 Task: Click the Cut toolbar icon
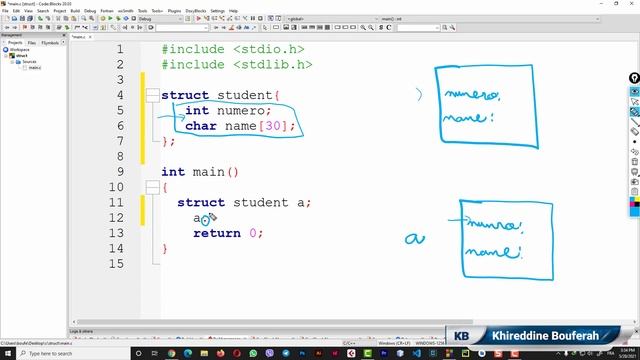(58, 19)
